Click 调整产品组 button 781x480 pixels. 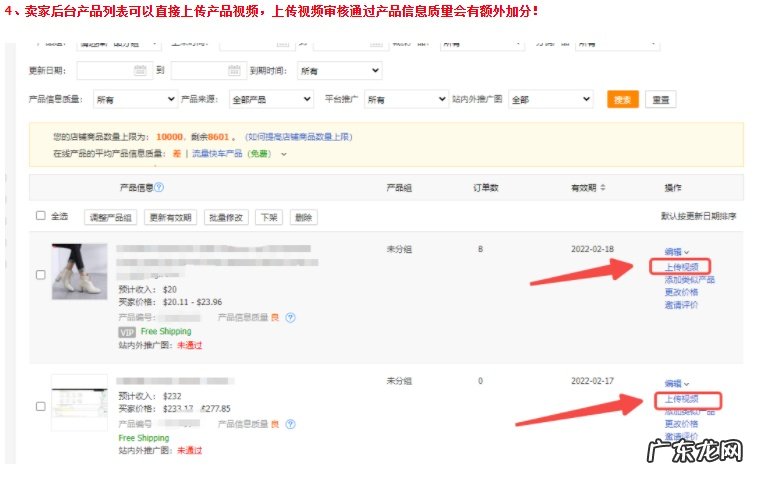point(110,217)
